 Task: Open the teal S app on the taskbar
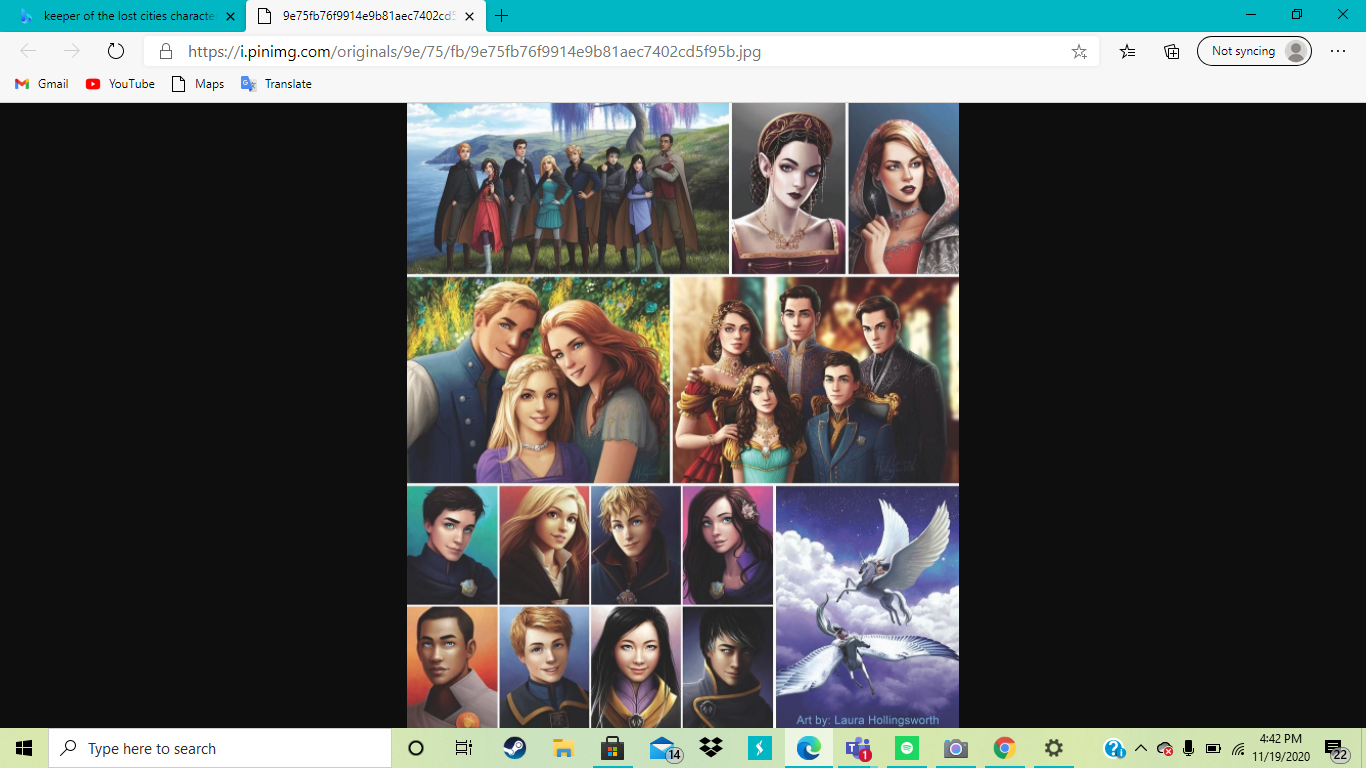(x=760, y=748)
